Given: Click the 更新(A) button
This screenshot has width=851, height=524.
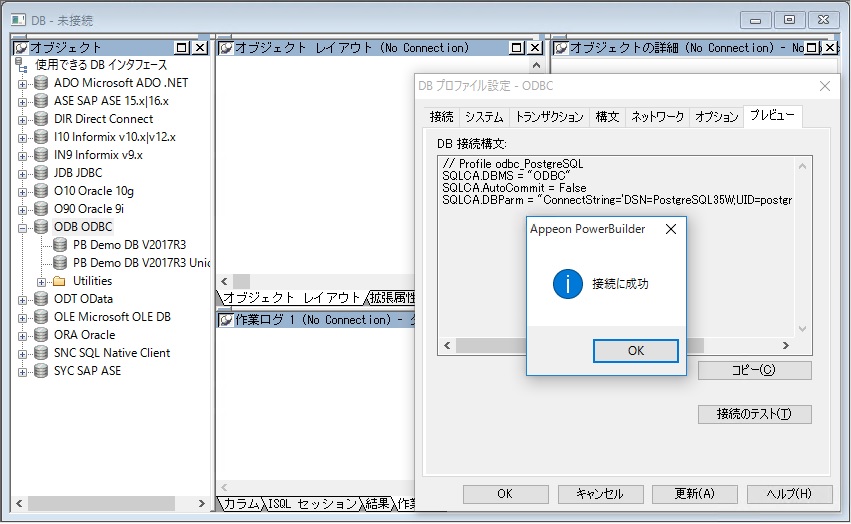Looking at the screenshot, I should [695, 494].
